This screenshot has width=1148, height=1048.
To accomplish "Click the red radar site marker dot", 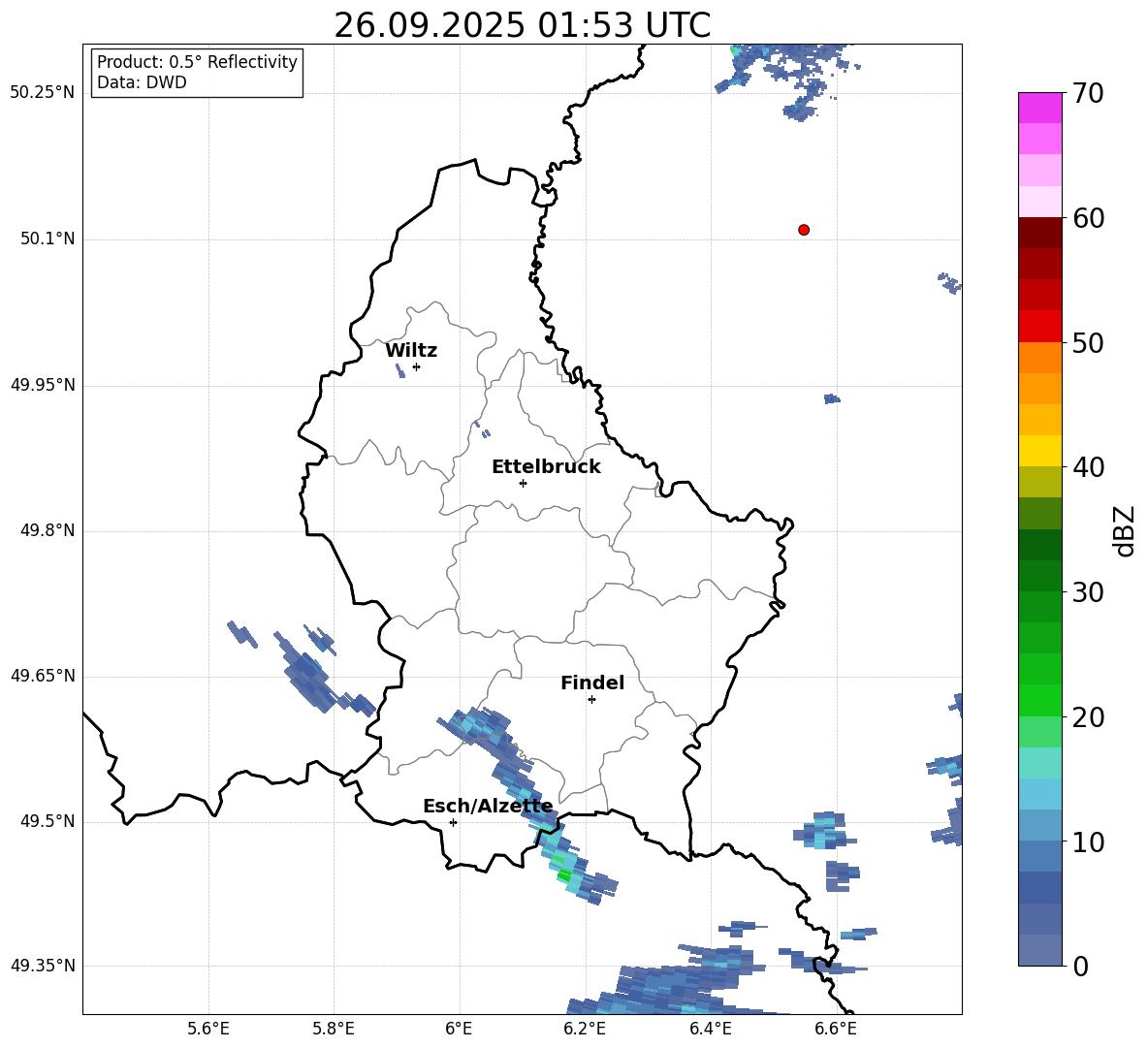I will coord(804,230).
